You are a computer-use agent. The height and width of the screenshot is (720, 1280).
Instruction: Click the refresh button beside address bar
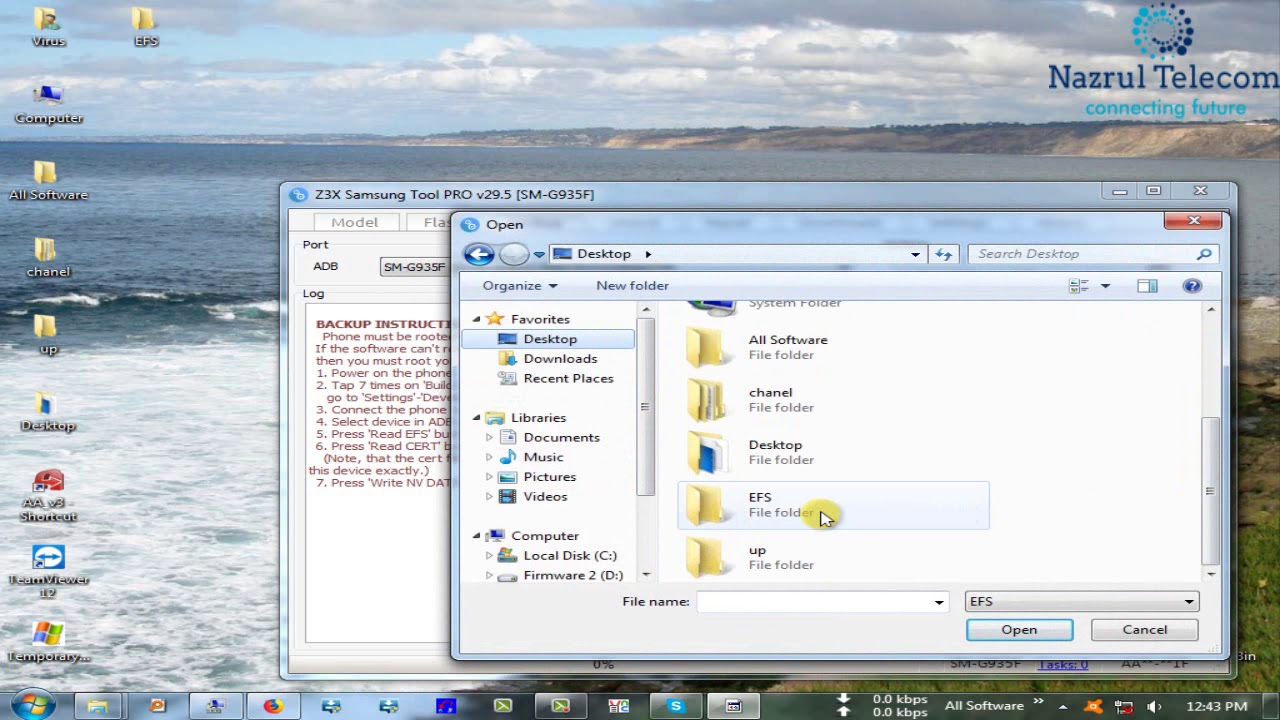tap(943, 254)
